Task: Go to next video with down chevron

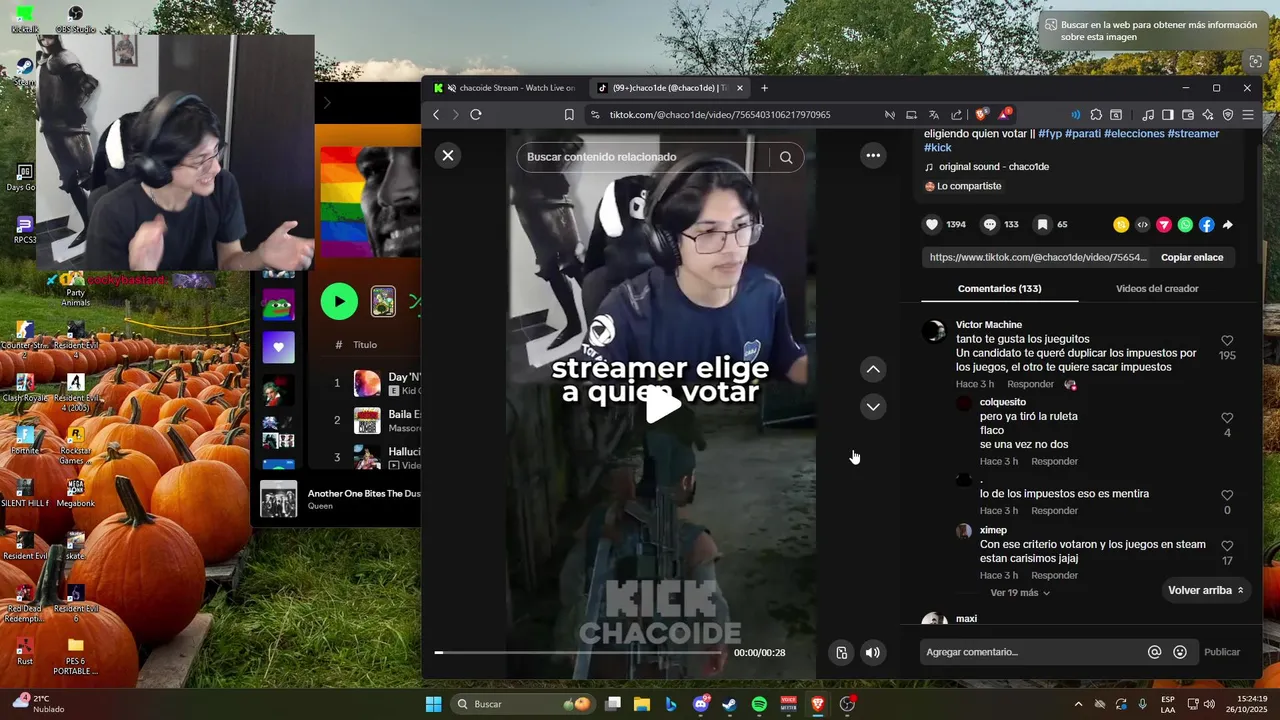Action: 873,406
